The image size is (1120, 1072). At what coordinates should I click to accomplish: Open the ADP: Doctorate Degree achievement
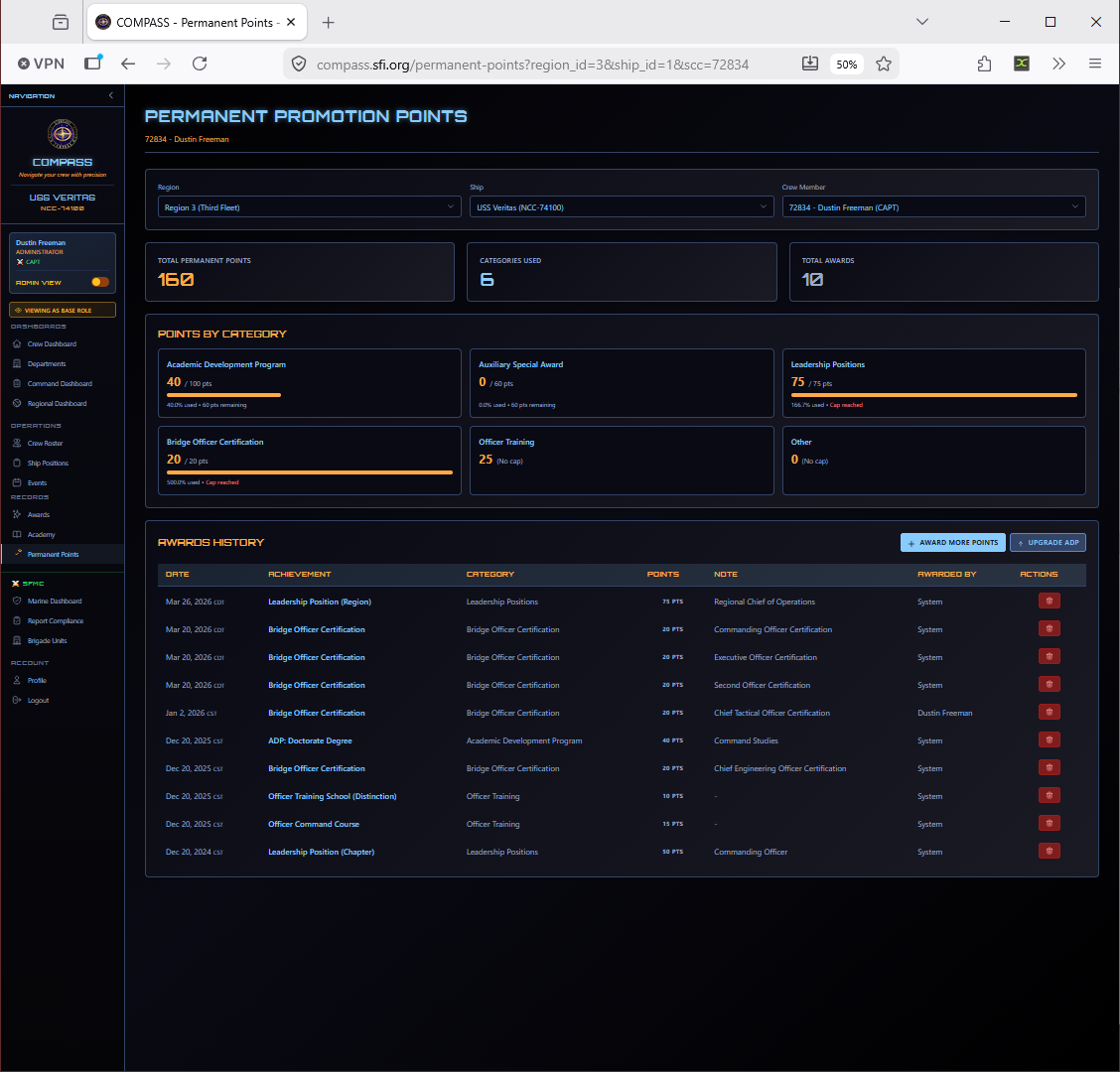tap(310, 741)
